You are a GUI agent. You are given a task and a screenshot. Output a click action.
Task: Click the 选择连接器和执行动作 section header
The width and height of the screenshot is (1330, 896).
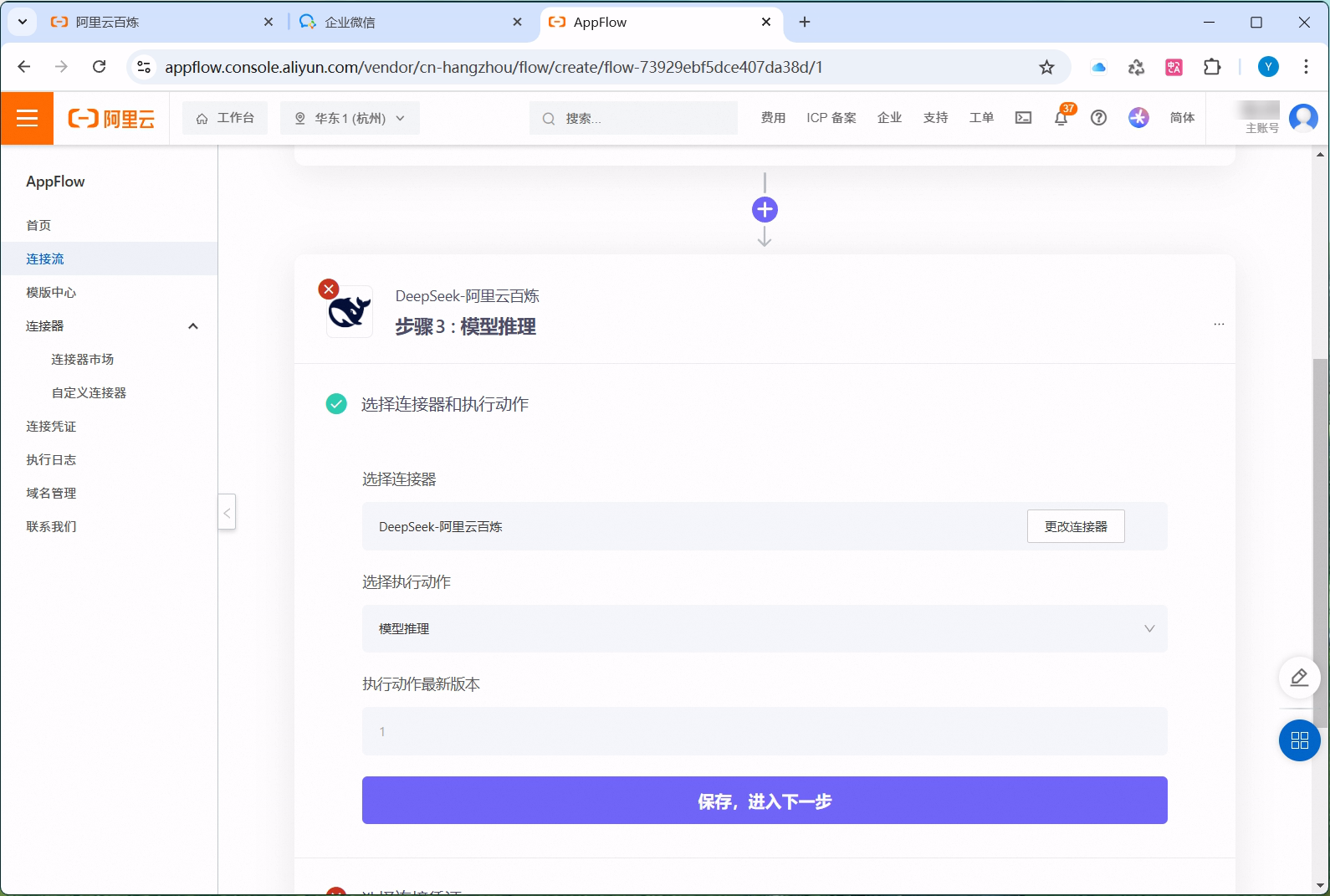(x=445, y=404)
